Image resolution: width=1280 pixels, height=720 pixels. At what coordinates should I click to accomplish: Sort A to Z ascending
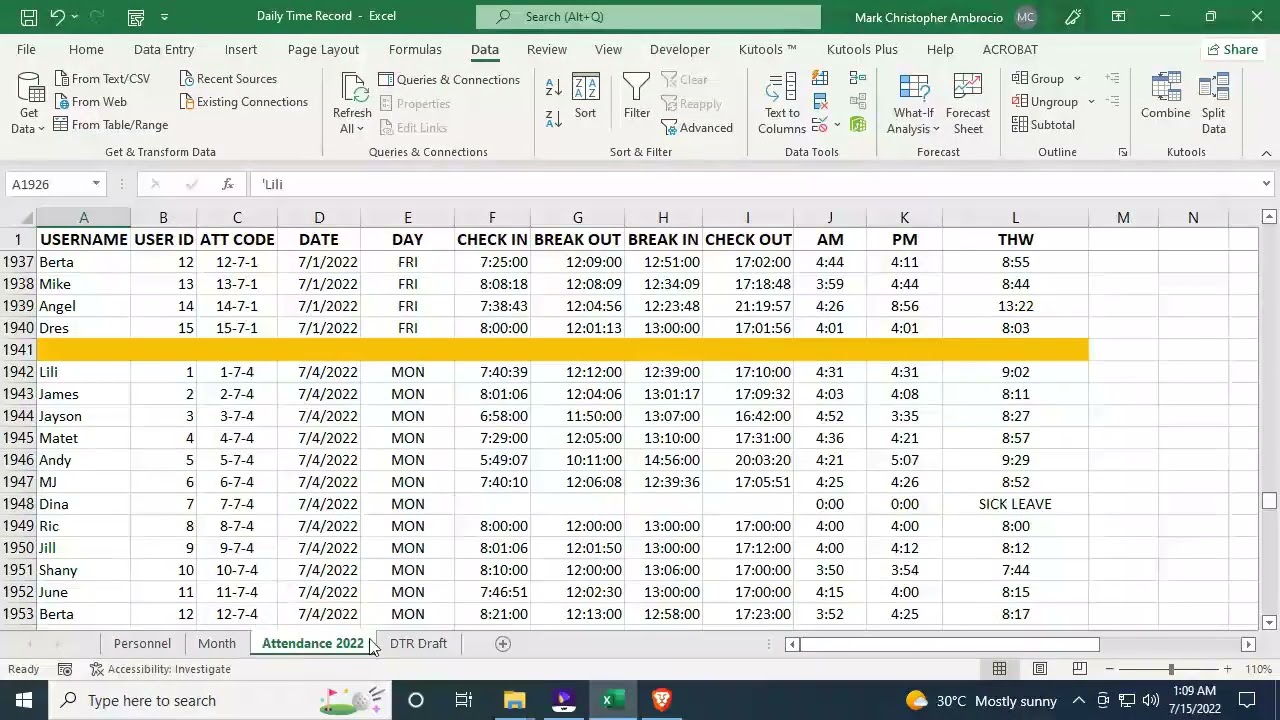pyautogui.click(x=554, y=86)
